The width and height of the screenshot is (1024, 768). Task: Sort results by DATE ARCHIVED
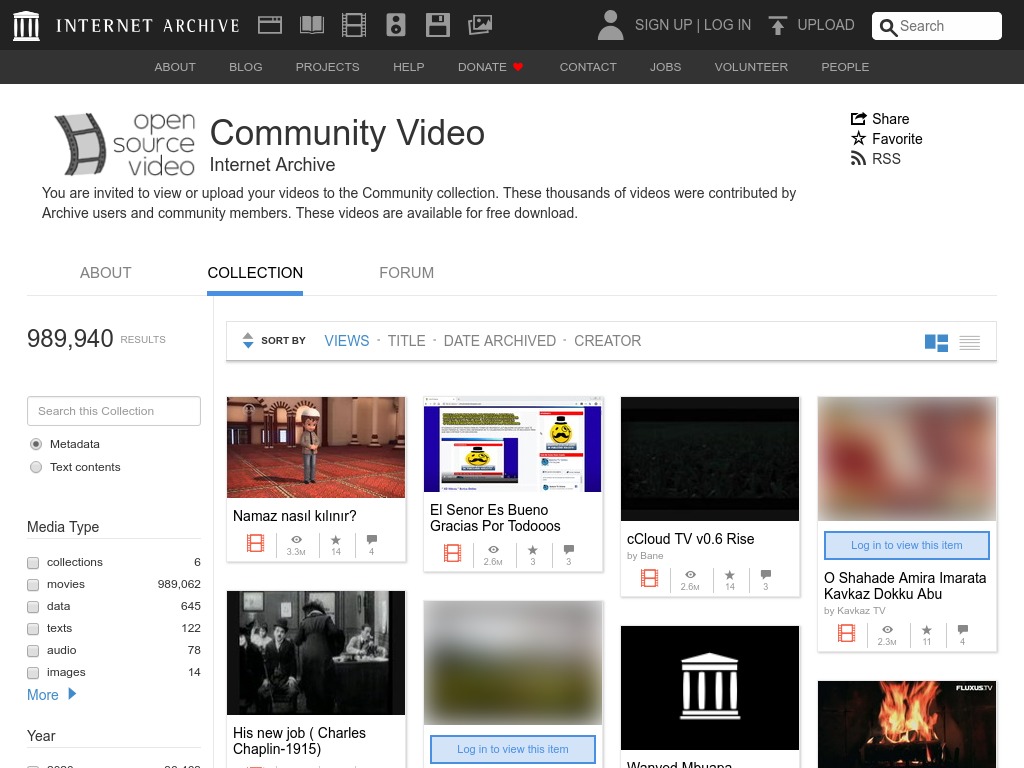[500, 341]
